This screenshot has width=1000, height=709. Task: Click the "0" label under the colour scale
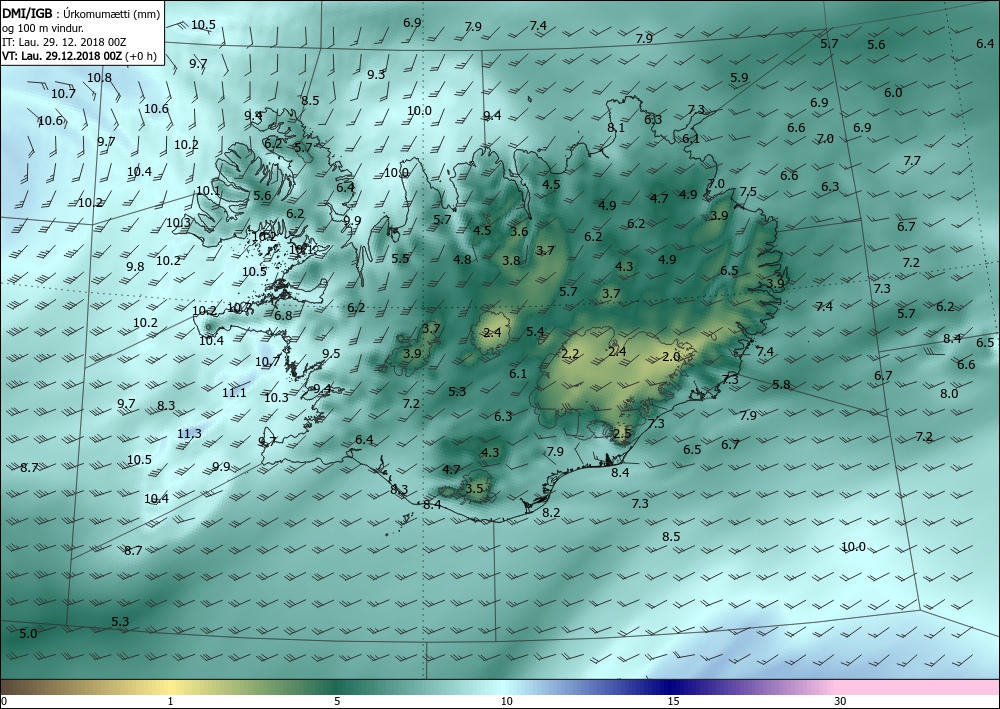pyautogui.click(x=4, y=701)
